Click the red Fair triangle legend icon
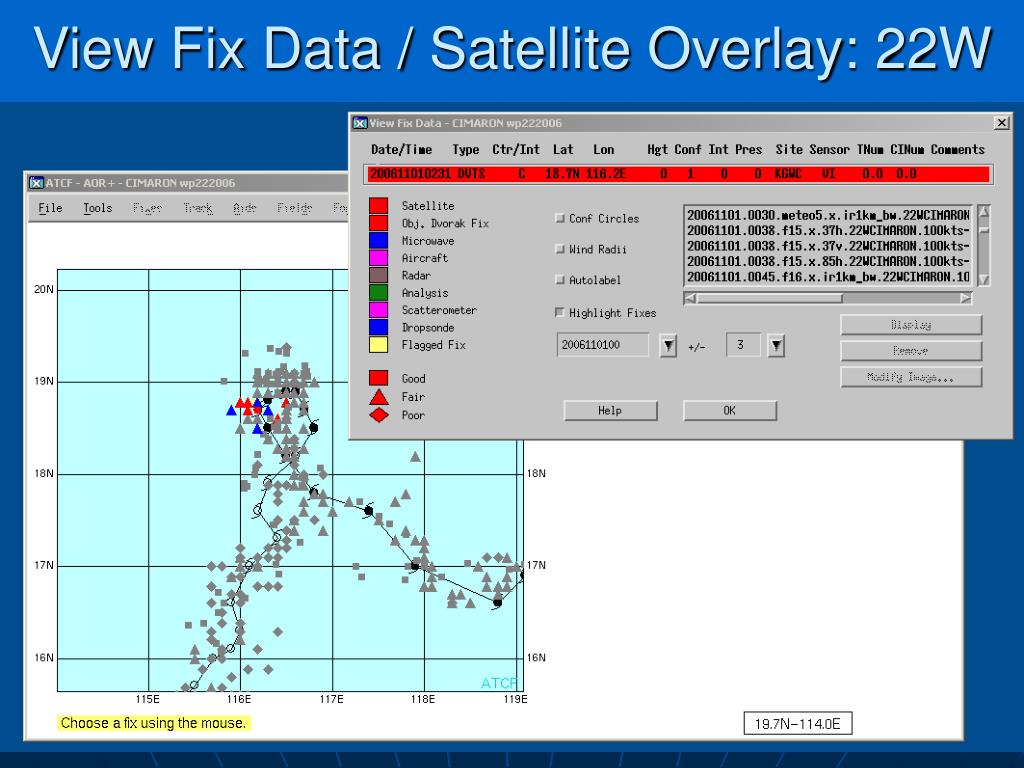The image size is (1024, 768). point(379,396)
